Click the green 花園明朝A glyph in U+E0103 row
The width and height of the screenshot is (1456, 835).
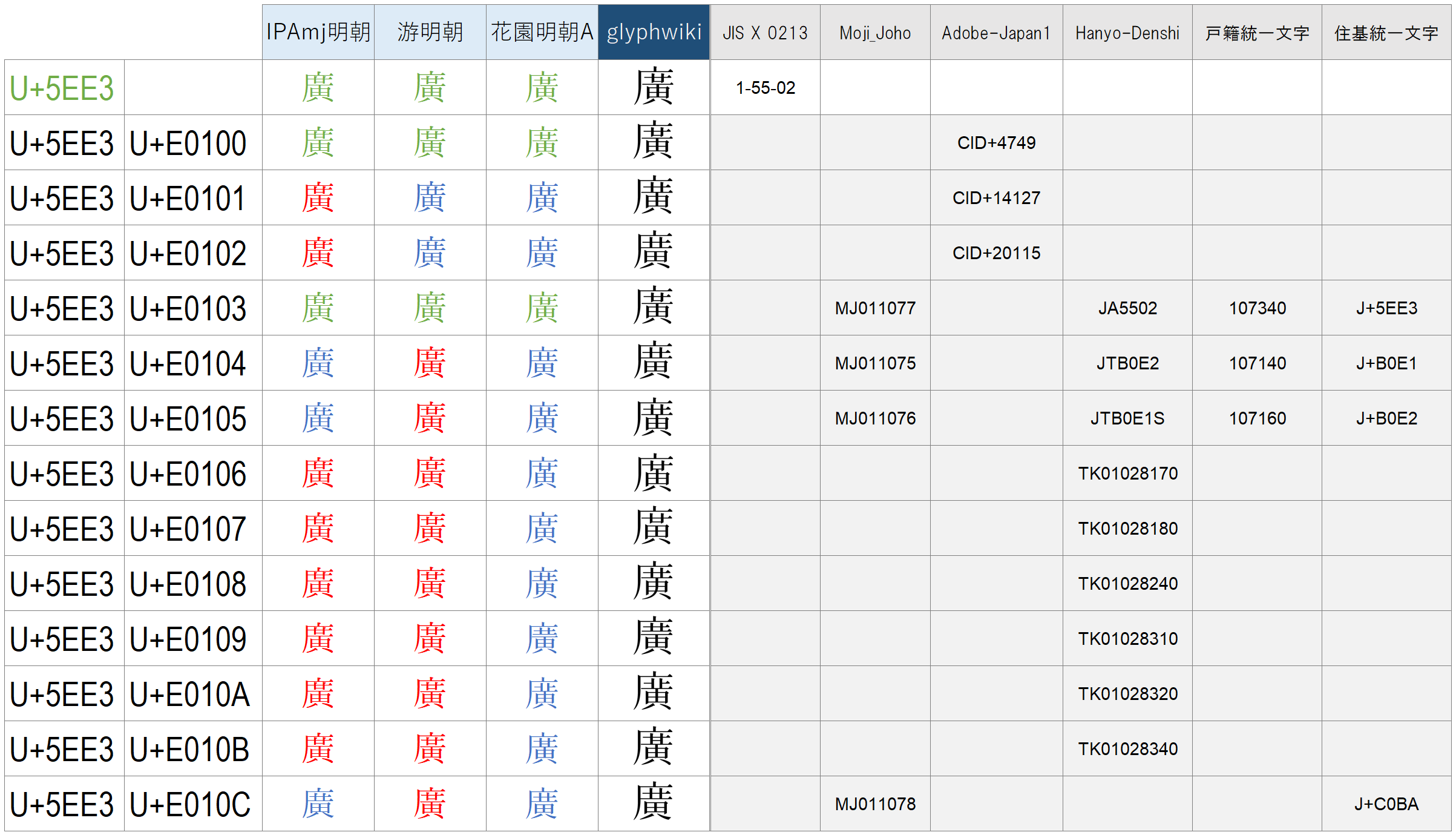[x=542, y=308]
